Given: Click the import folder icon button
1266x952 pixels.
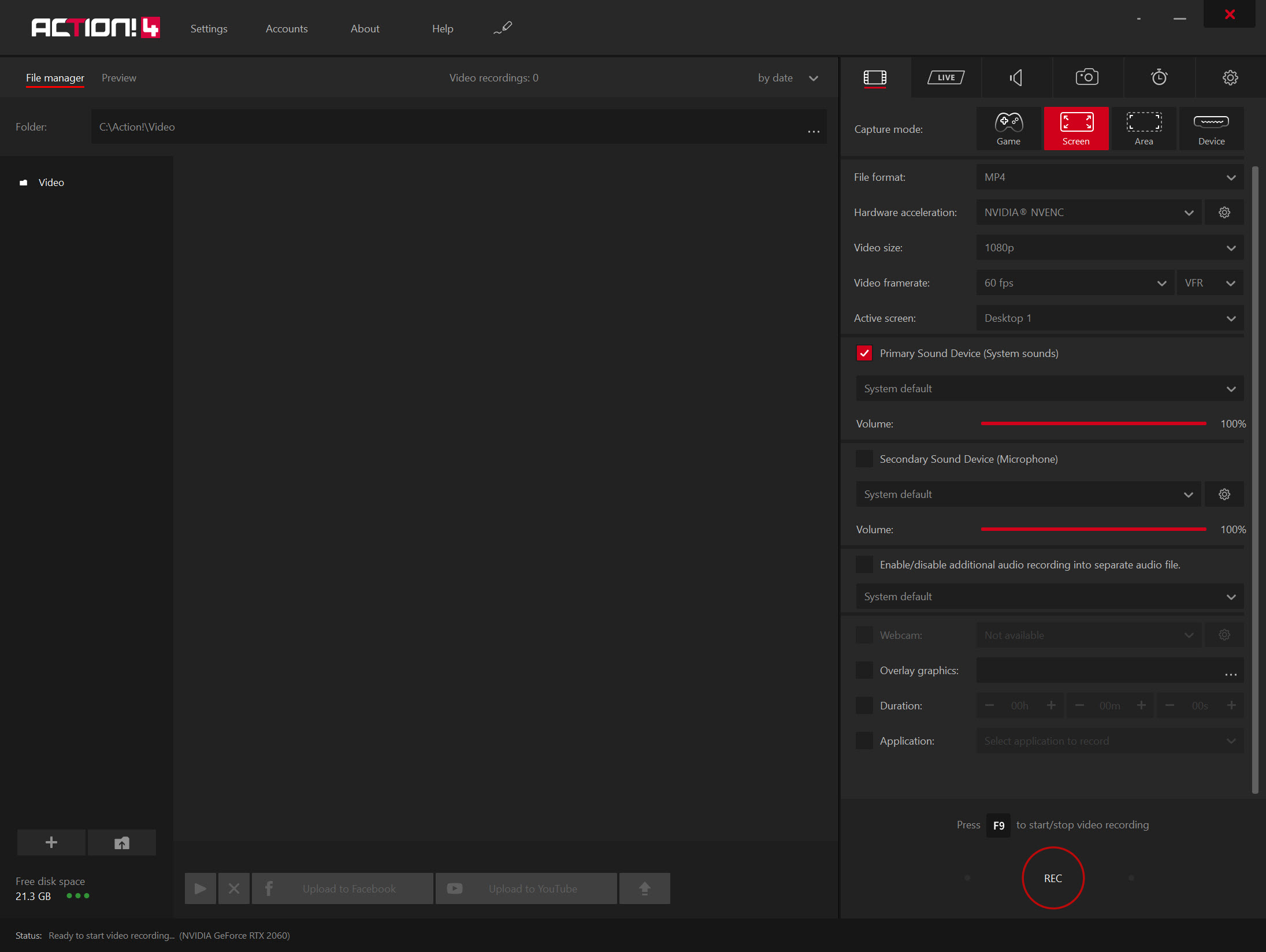Looking at the screenshot, I should coord(122,843).
